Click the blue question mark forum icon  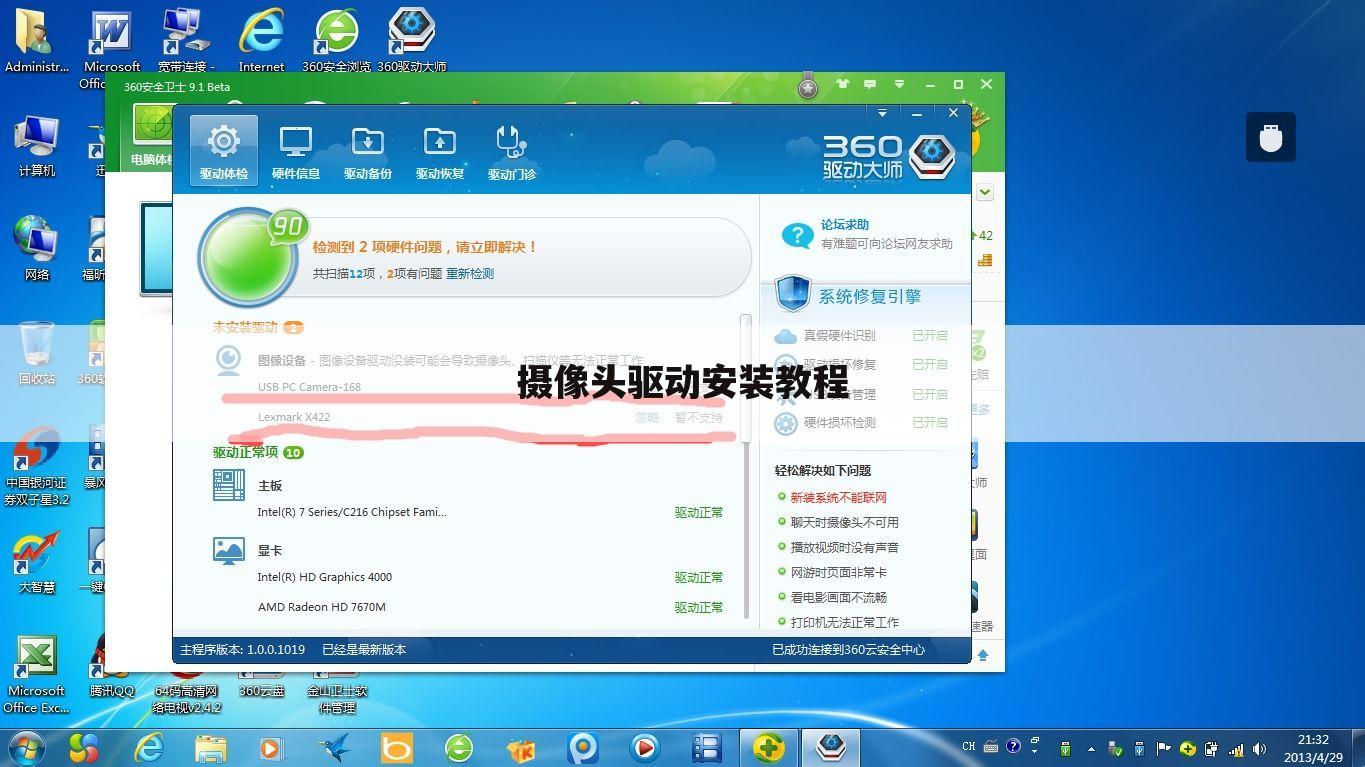(x=796, y=236)
